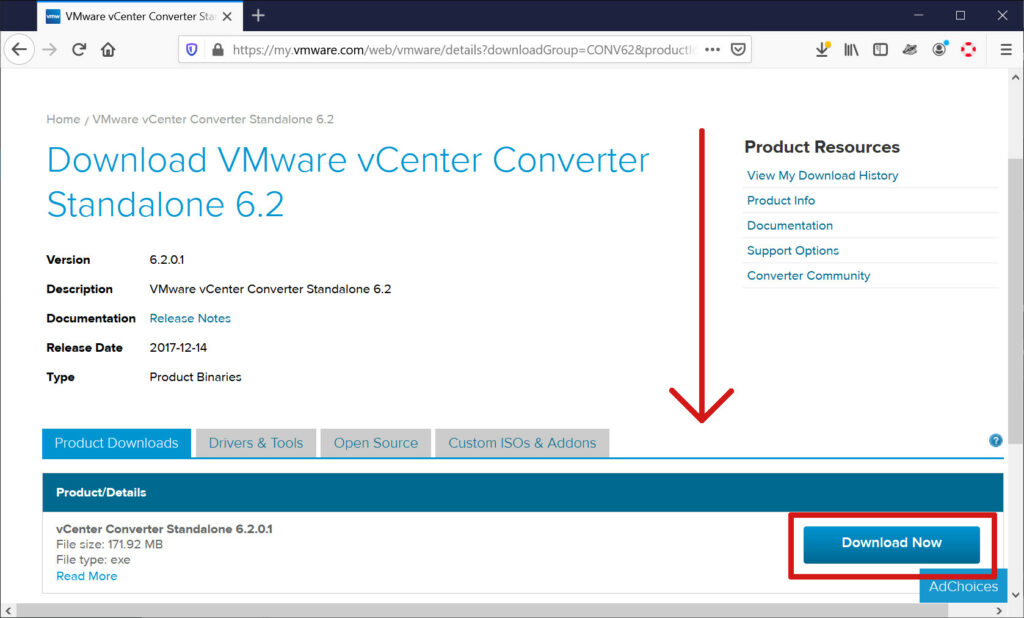Open the Firefox account avatar menu
Viewport: 1024px width, 618px height.
pos(940,50)
